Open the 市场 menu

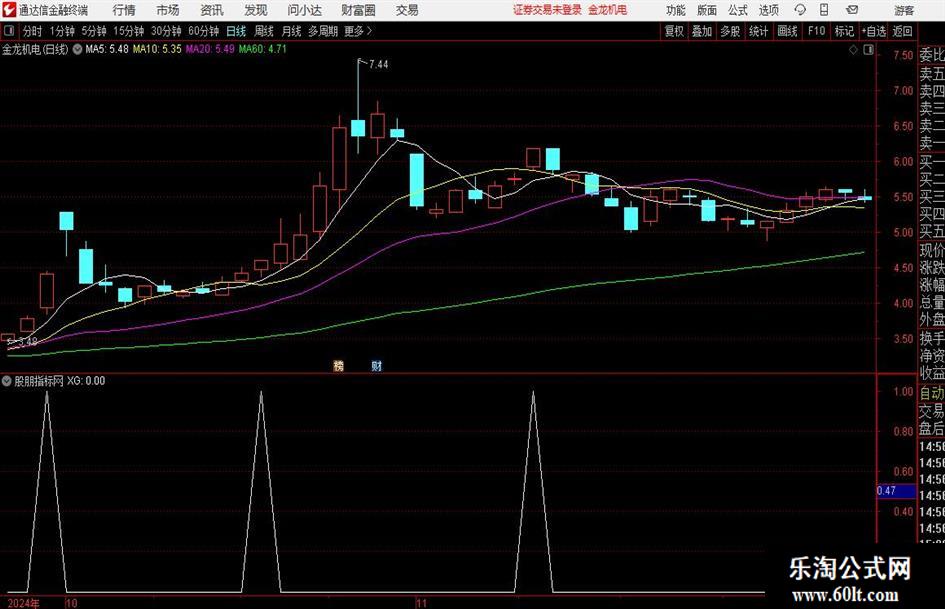[168, 10]
